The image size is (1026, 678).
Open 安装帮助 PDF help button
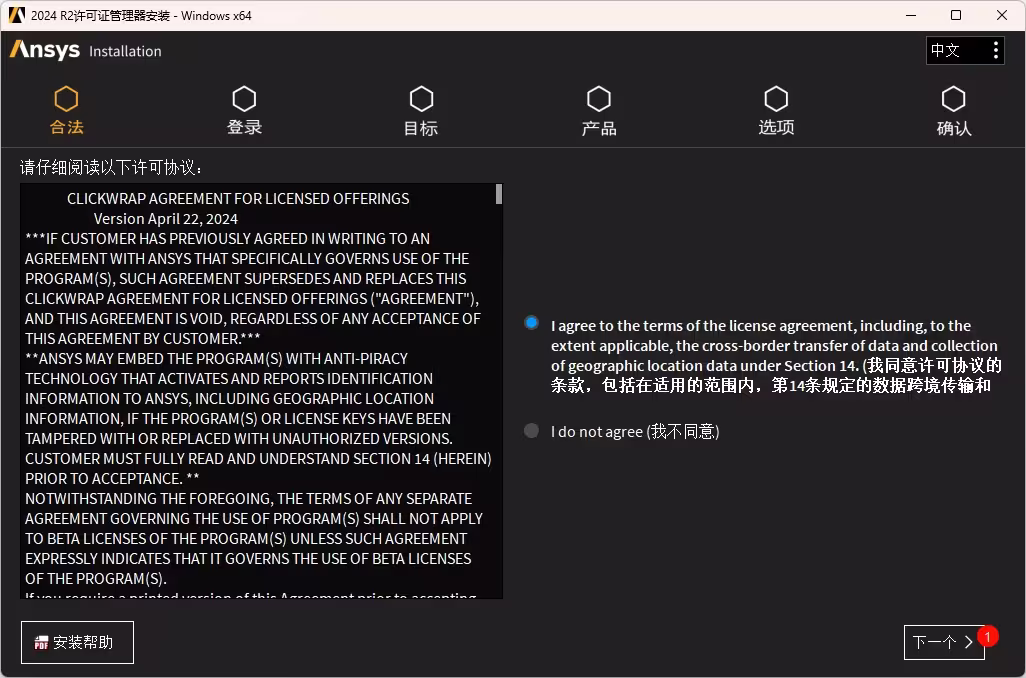77,643
